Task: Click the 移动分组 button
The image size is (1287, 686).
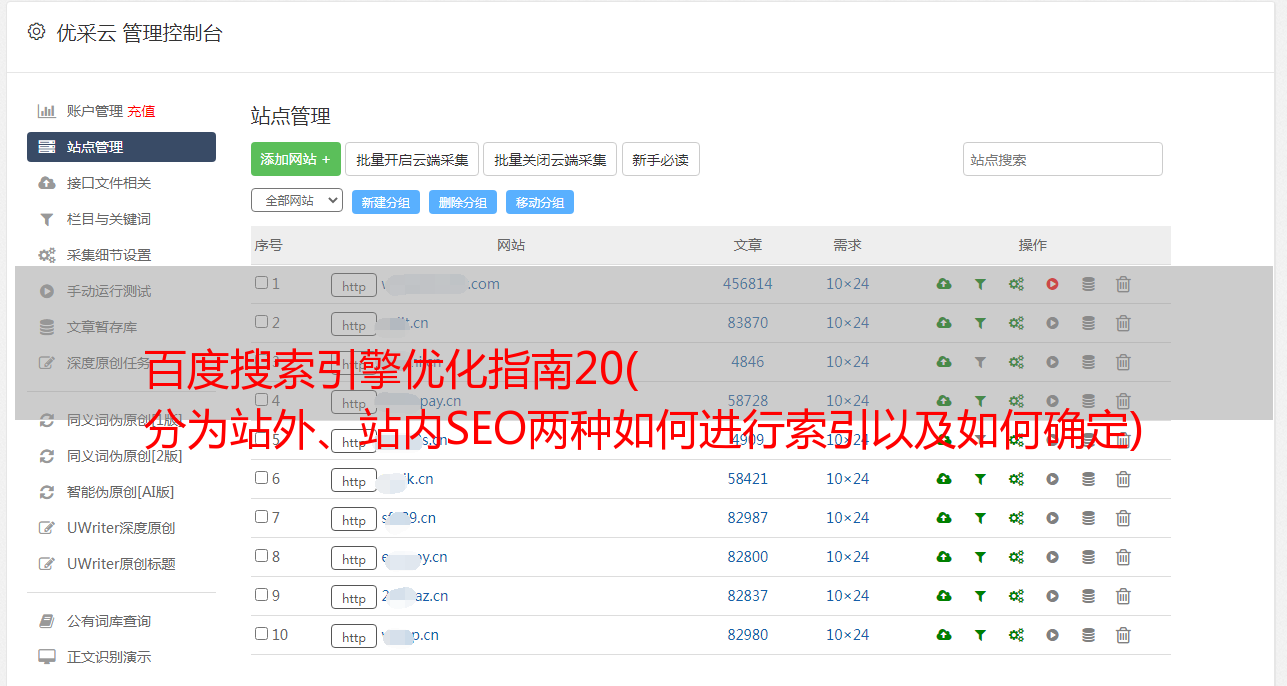Action: pos(540,202)
